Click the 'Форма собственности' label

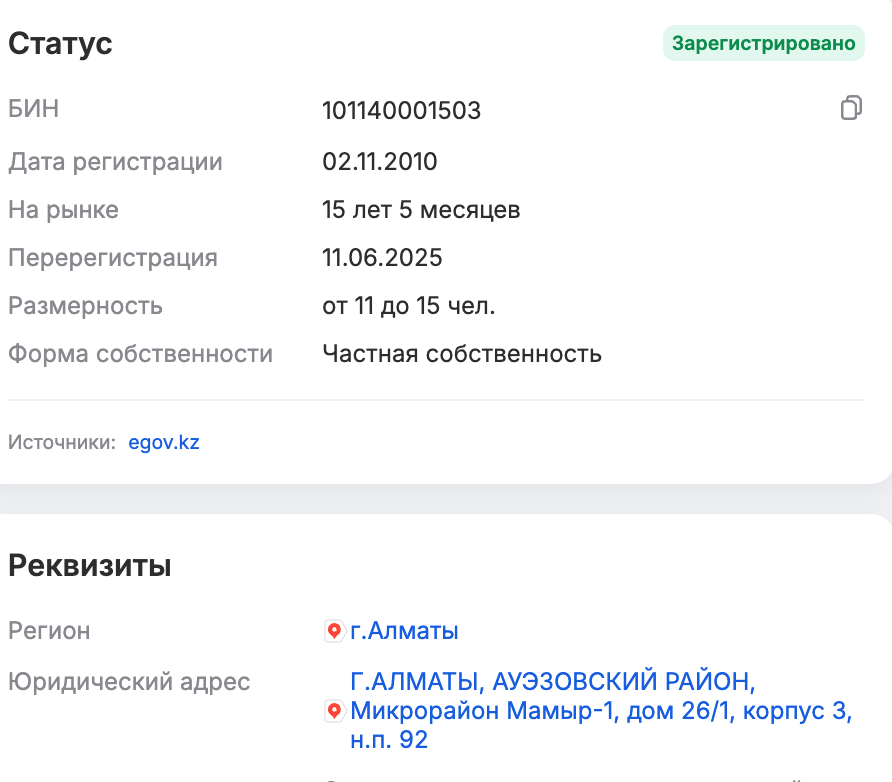(x=140, y=354)
